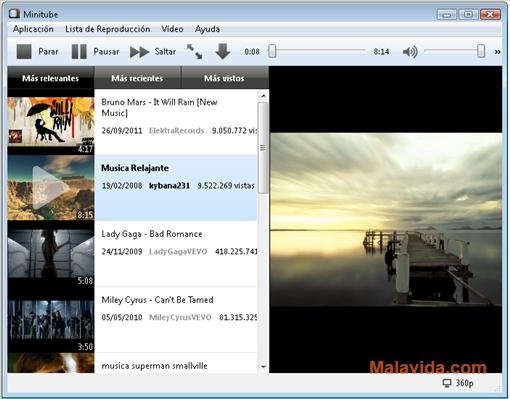Toggle fullscreen with the diagonal arrows icon
The image size is (510, 399).
point(194,52)
